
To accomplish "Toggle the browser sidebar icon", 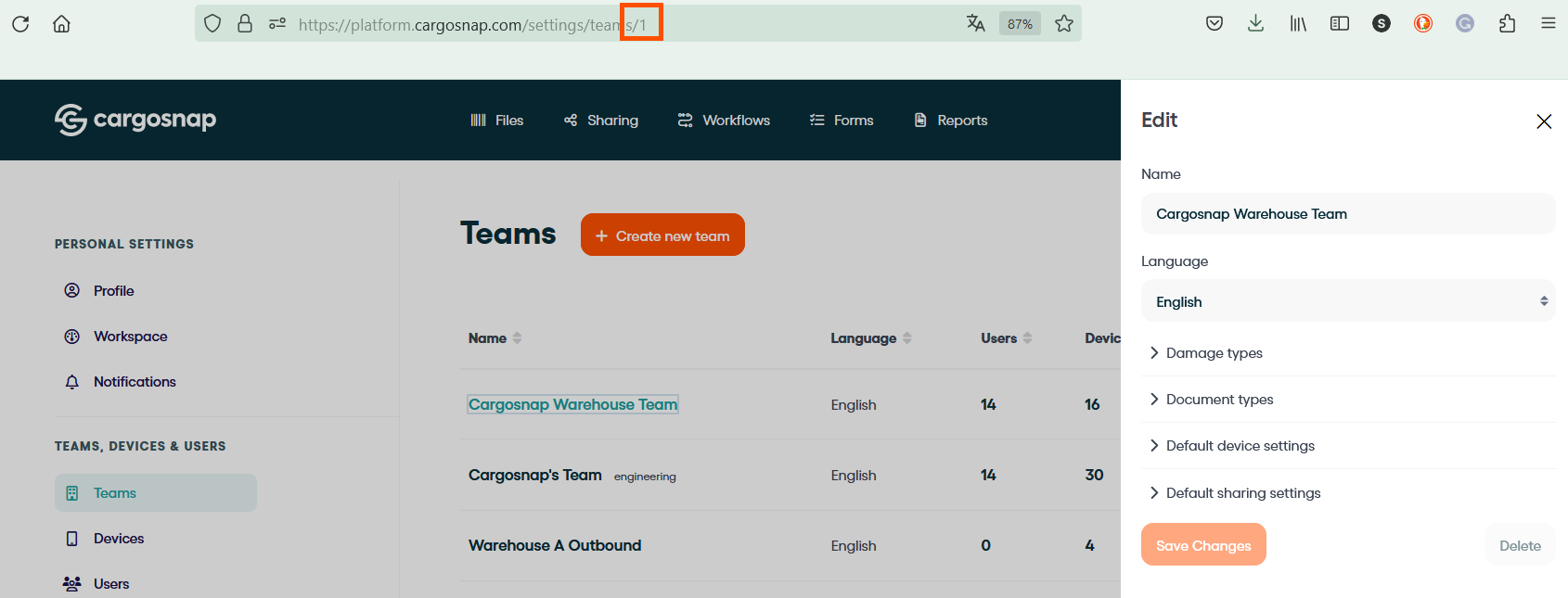I will tap(1340, 24).
